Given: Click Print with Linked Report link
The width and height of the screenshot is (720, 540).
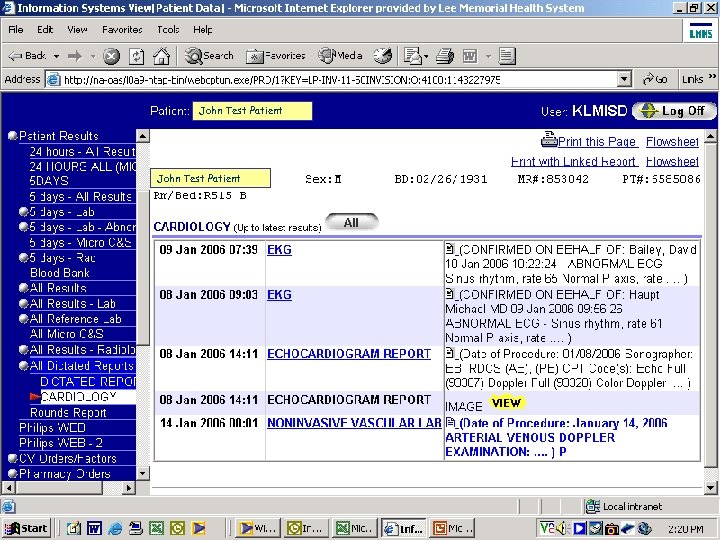Looking at the screenshot, I should pos(573,161).
